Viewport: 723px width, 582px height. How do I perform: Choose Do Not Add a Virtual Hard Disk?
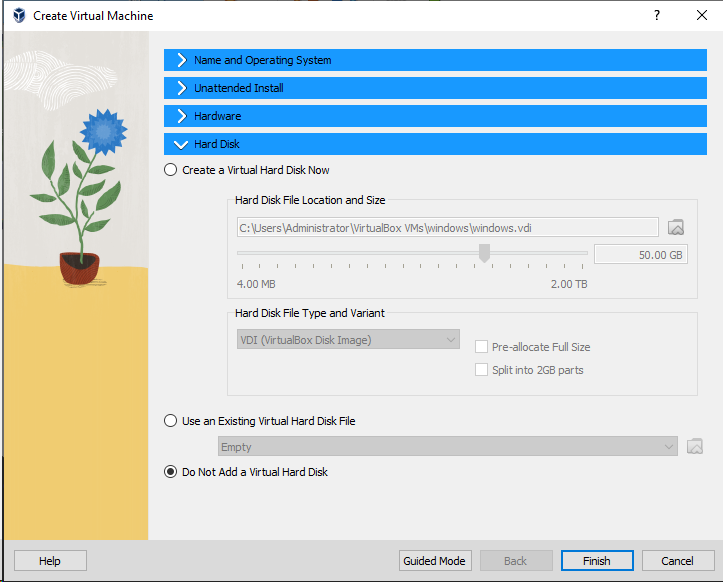tap(171, 472)
